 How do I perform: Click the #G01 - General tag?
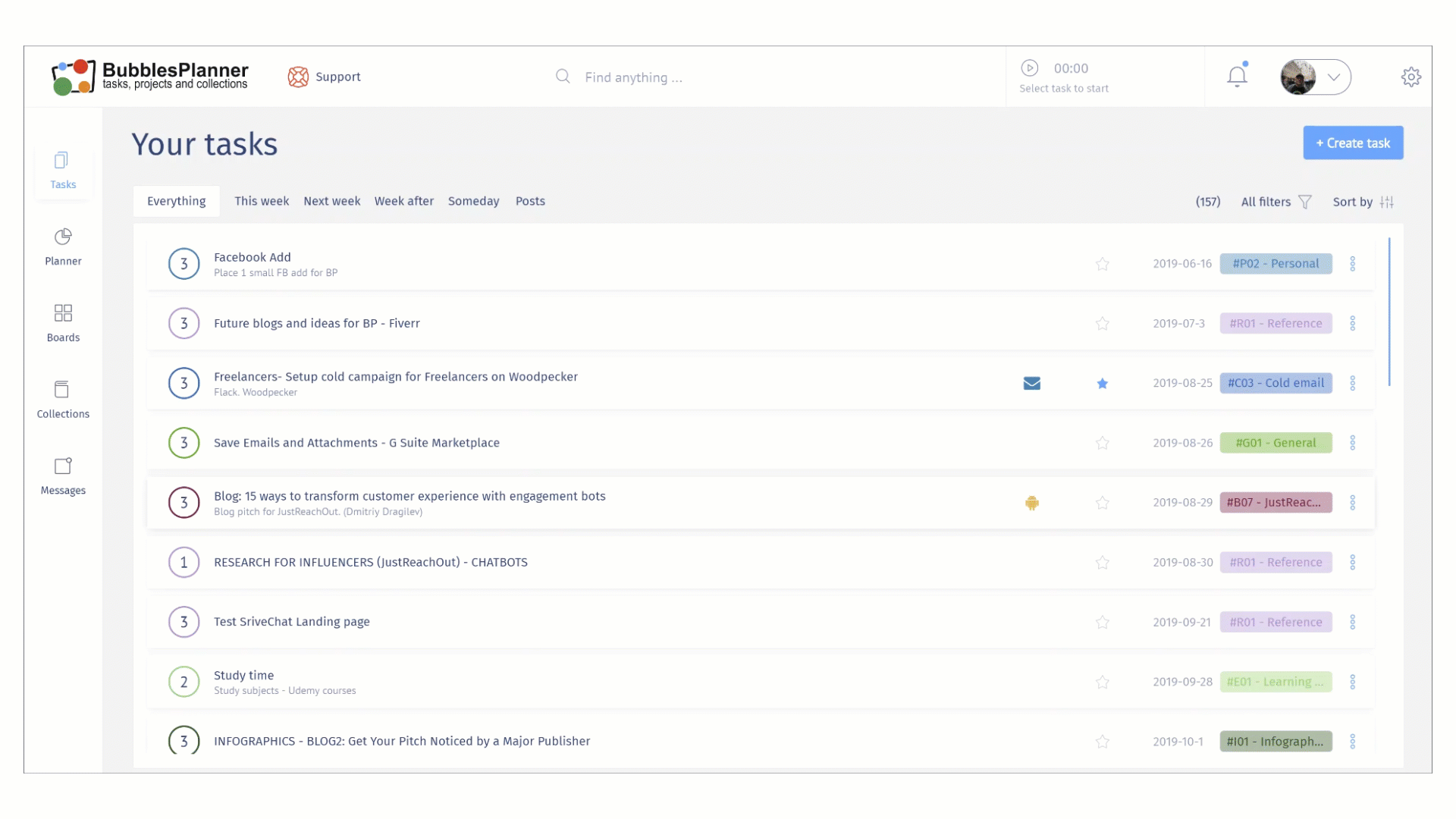tap(1276, 443)
